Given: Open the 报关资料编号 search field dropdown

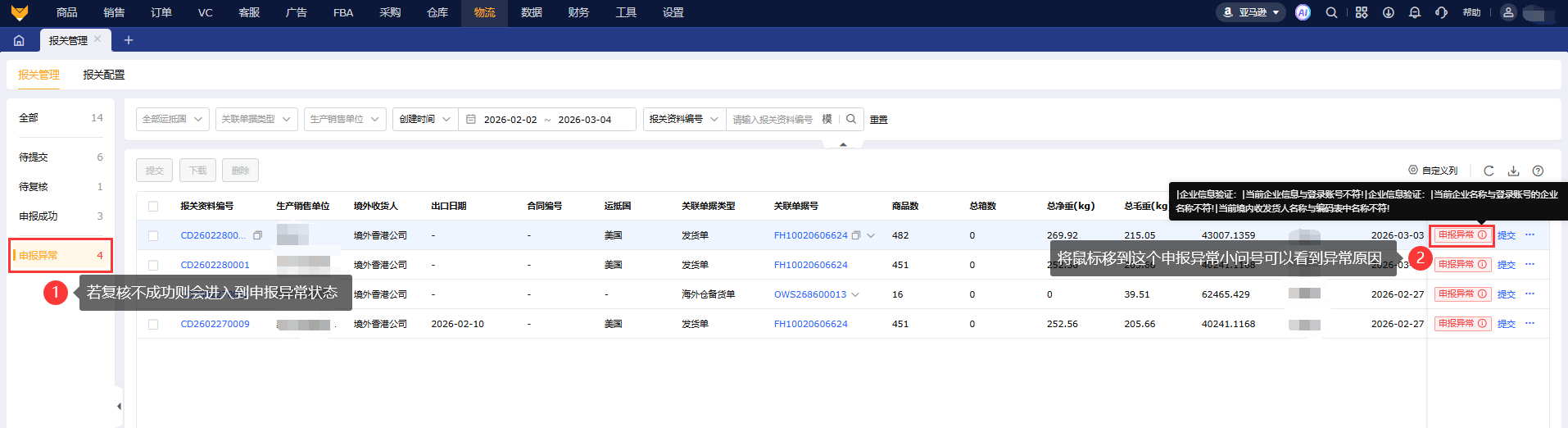Looking at the screenshot, I should (684, 119).
